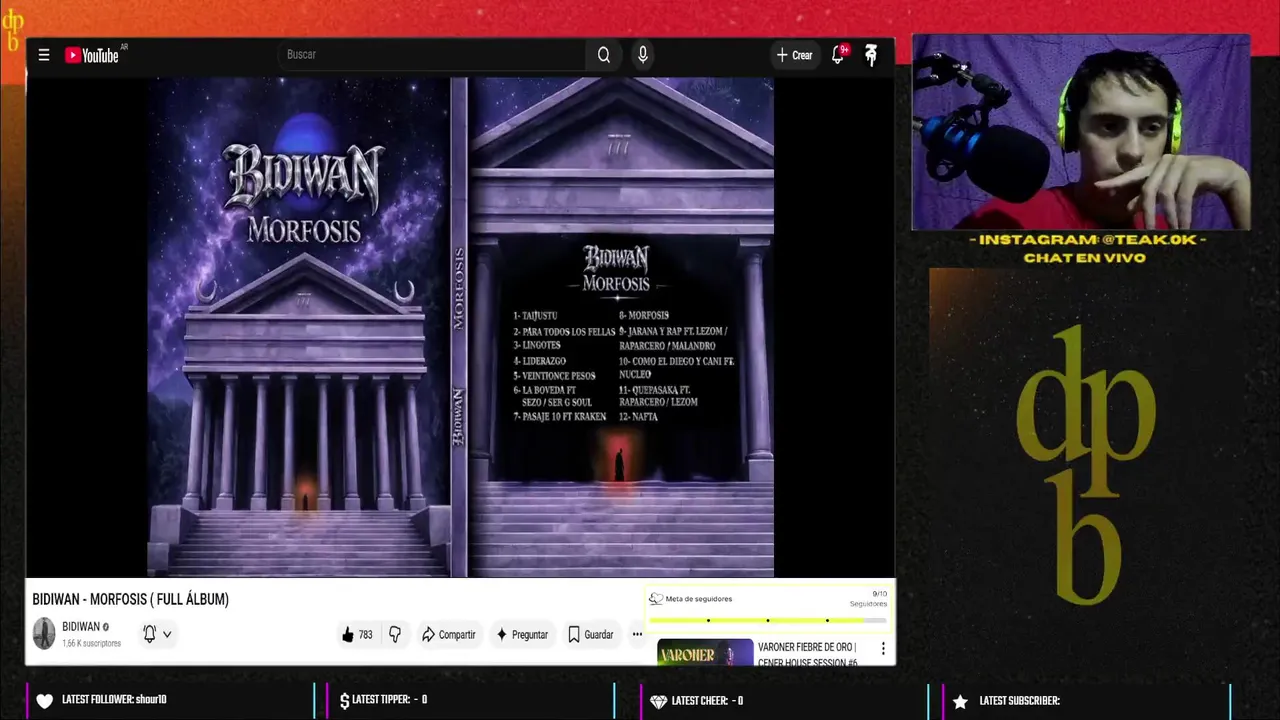Open the Crear create menu

click(794, 55)
